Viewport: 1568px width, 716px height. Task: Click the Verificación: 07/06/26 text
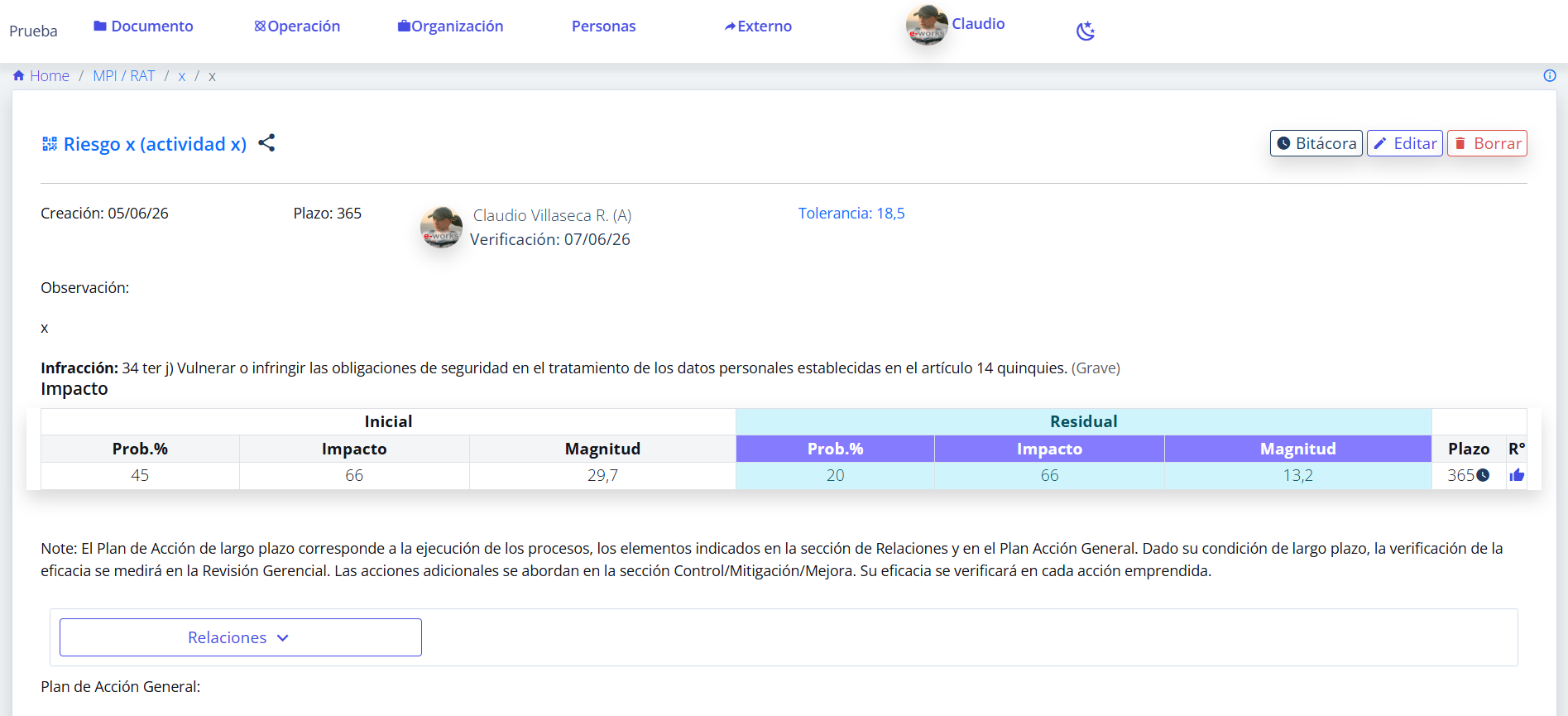click(x=550, y=239)
